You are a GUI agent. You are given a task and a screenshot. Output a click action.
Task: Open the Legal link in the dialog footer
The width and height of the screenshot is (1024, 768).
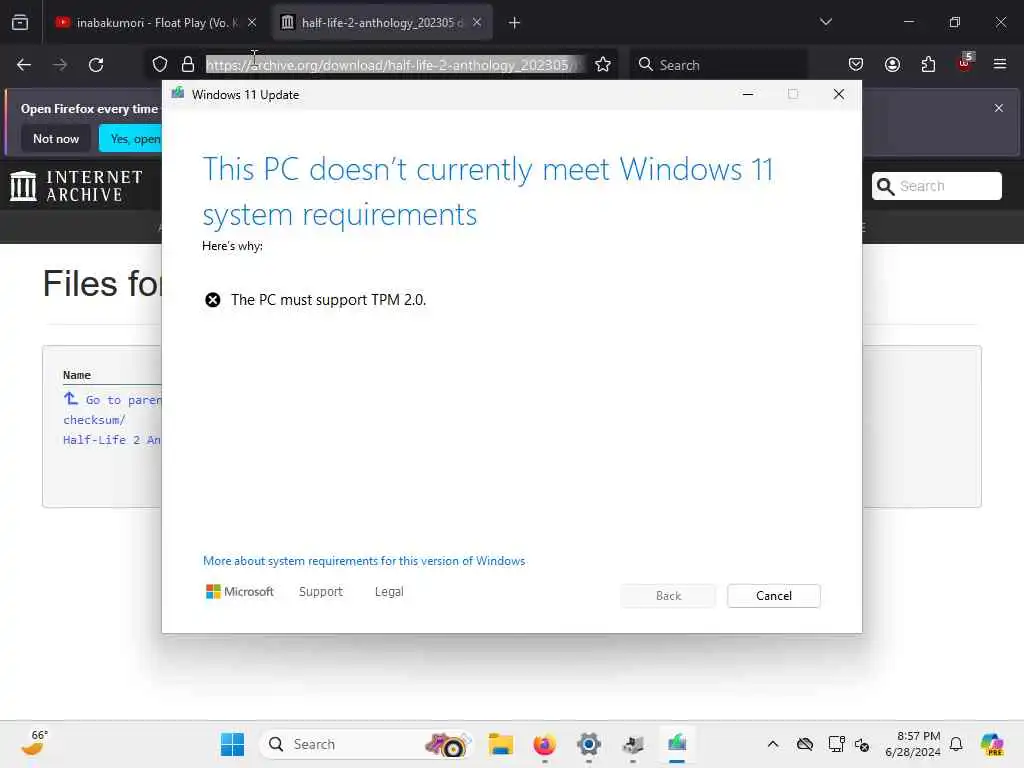pyautogui.click(x=389, y=592)
